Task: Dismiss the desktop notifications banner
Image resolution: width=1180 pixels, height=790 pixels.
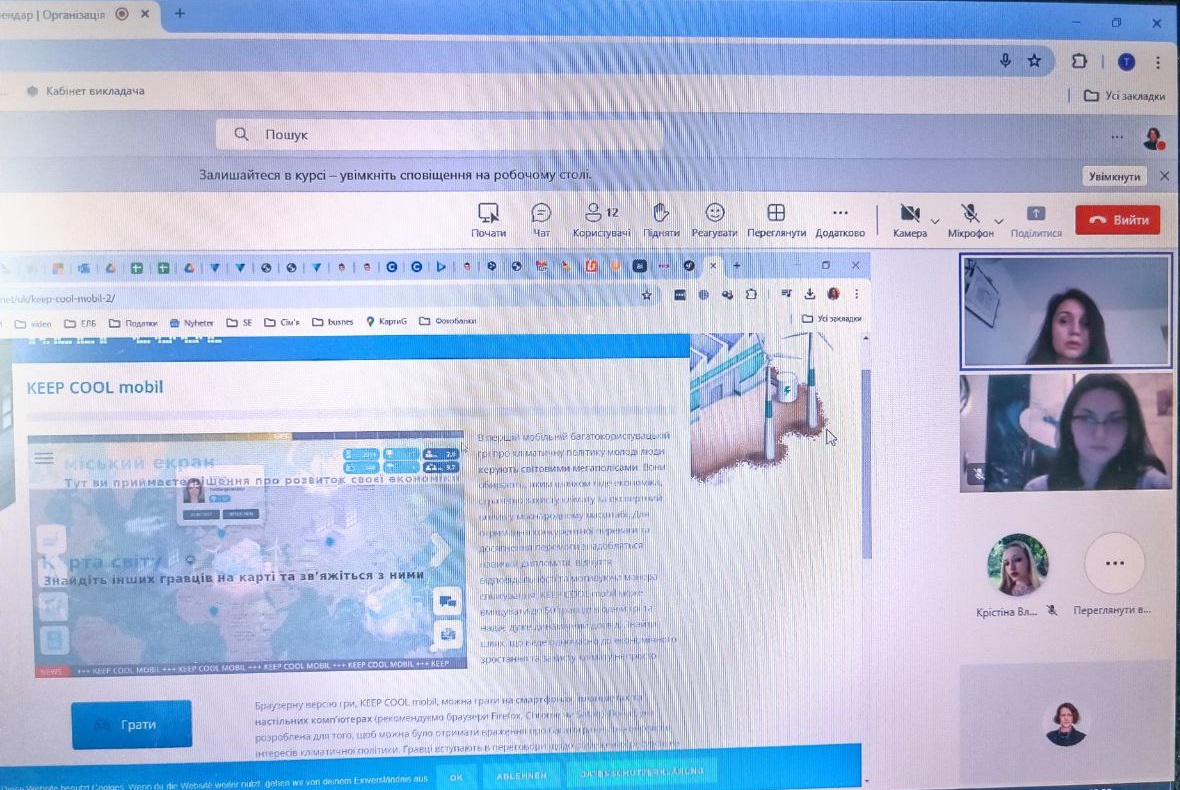Action: tap(1164, 175)
